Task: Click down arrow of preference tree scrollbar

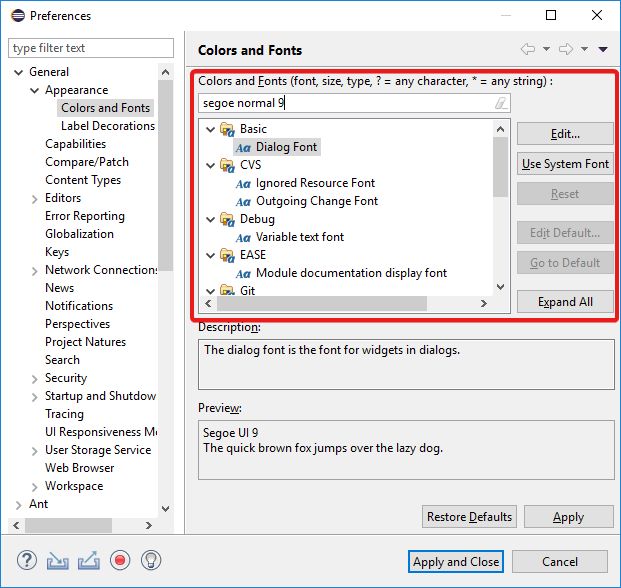Action: [166, 509]
